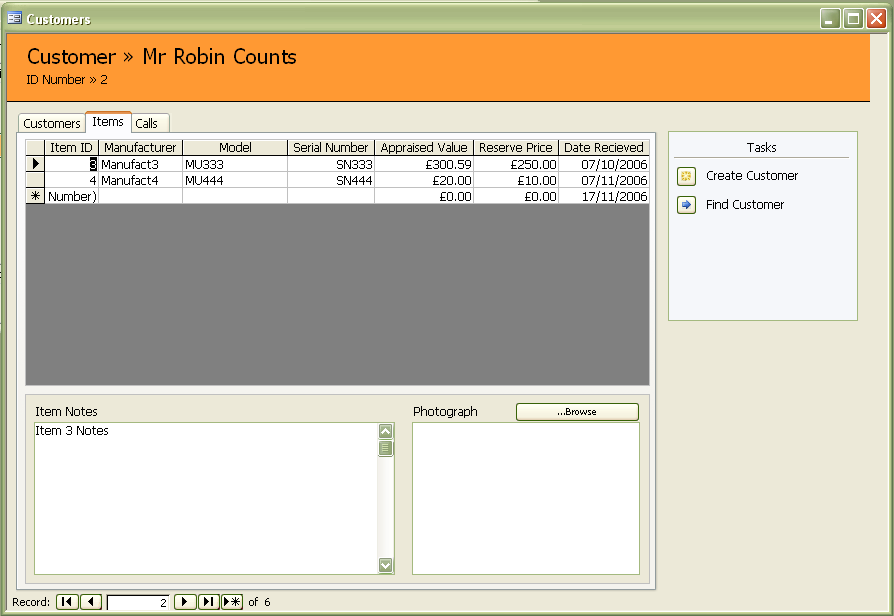Select the row for Item ID 4
The width and height of the screenshot is (894, 616).
(x=36, y=180)
